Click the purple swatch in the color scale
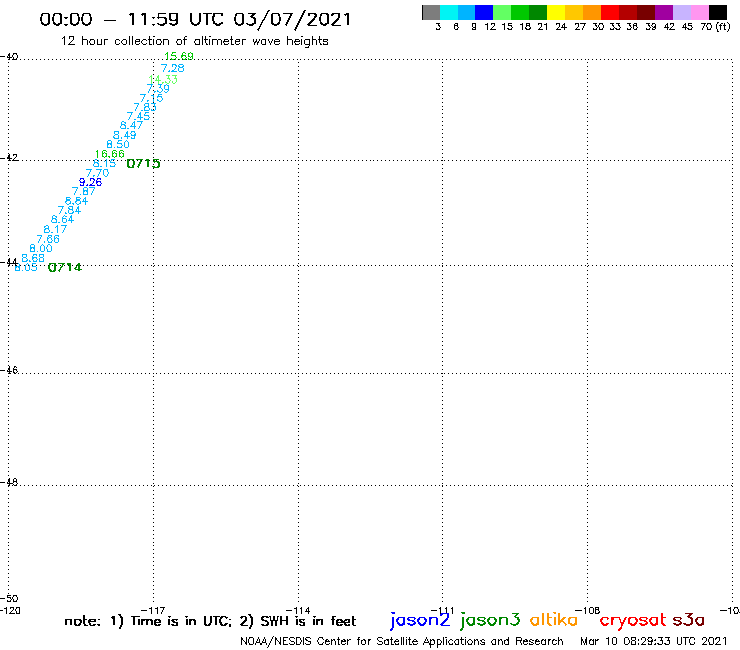This screenshot has height=650, width=740. click(664, 12)
